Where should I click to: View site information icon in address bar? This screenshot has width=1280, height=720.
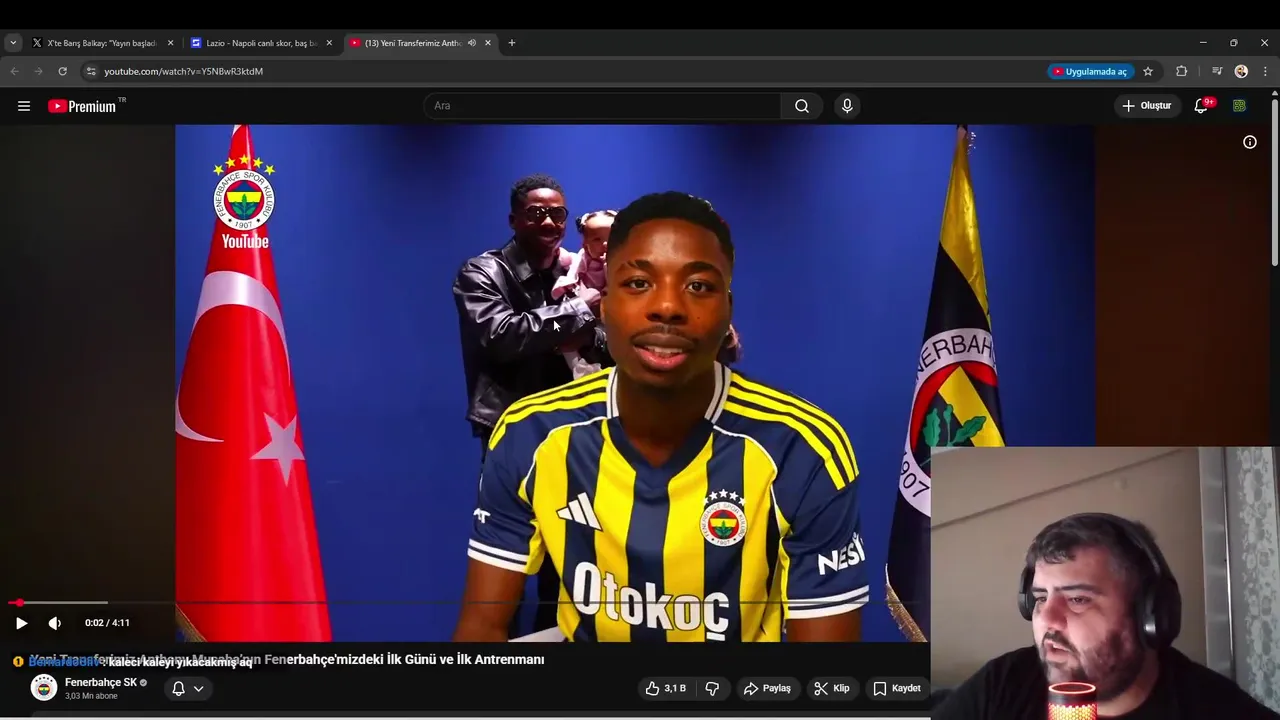coord(91,71)
